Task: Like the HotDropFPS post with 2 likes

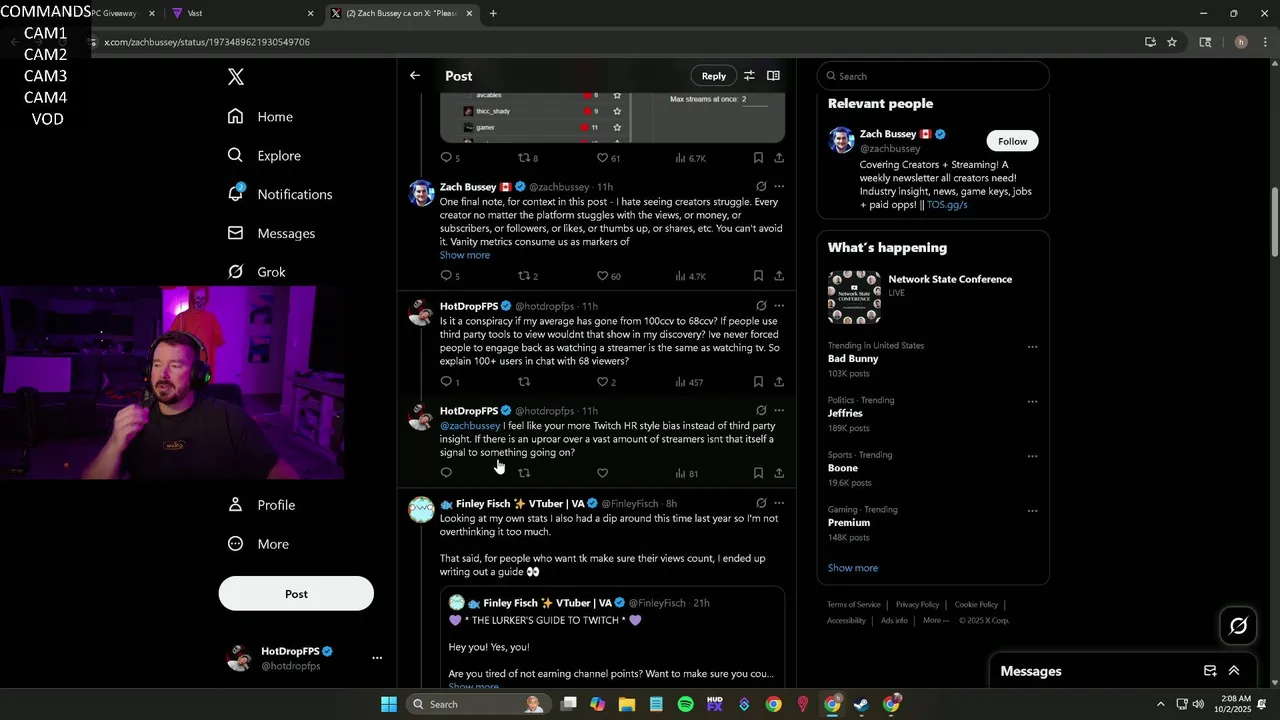Action: pyautogui.click(x=606, y=382)
